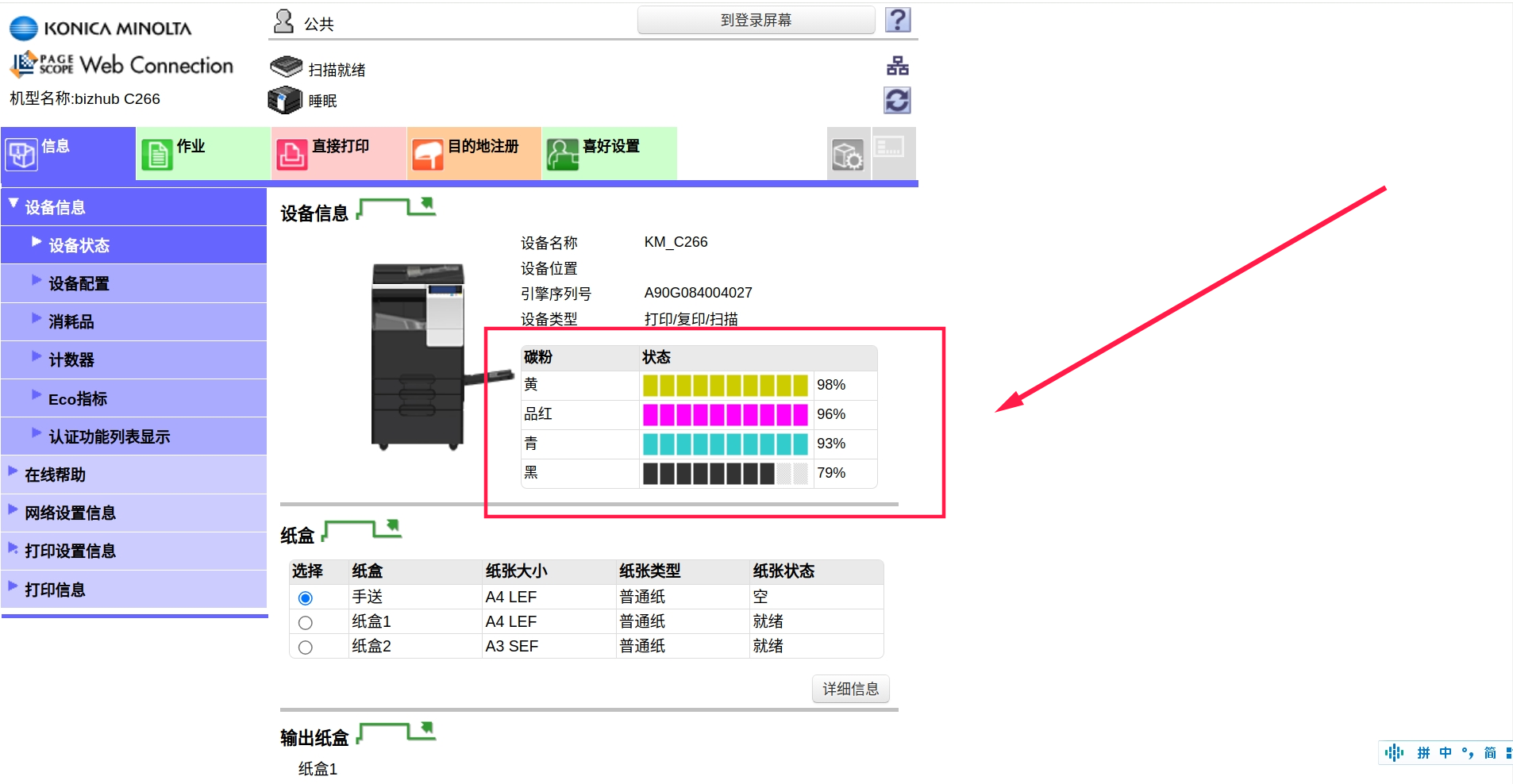This screenshot has height=784, width=1513.
Task: Select the 手送 bypass tray radio button
Action: point(306,598)
